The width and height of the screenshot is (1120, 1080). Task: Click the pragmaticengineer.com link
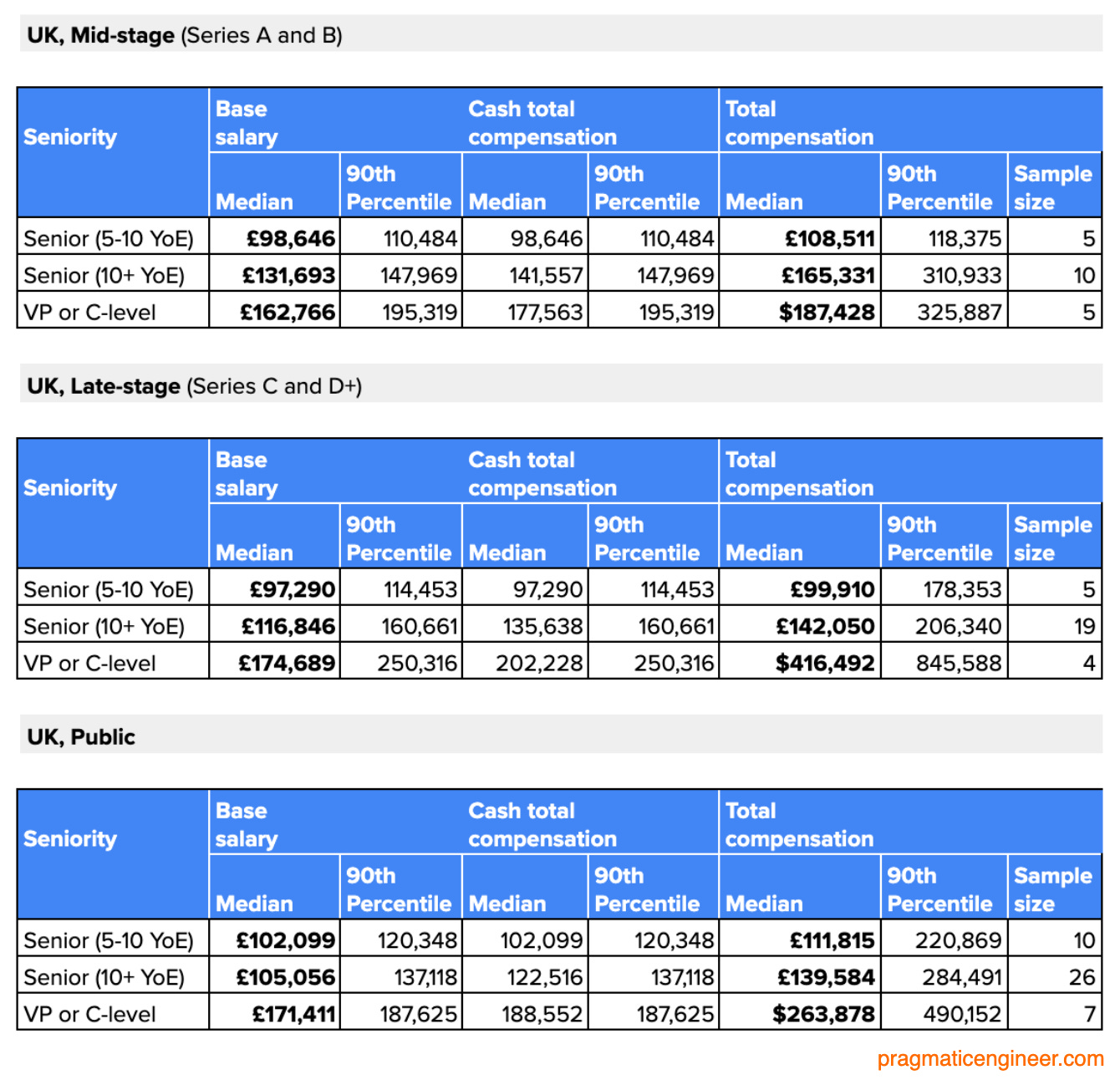coord(990,1058)
